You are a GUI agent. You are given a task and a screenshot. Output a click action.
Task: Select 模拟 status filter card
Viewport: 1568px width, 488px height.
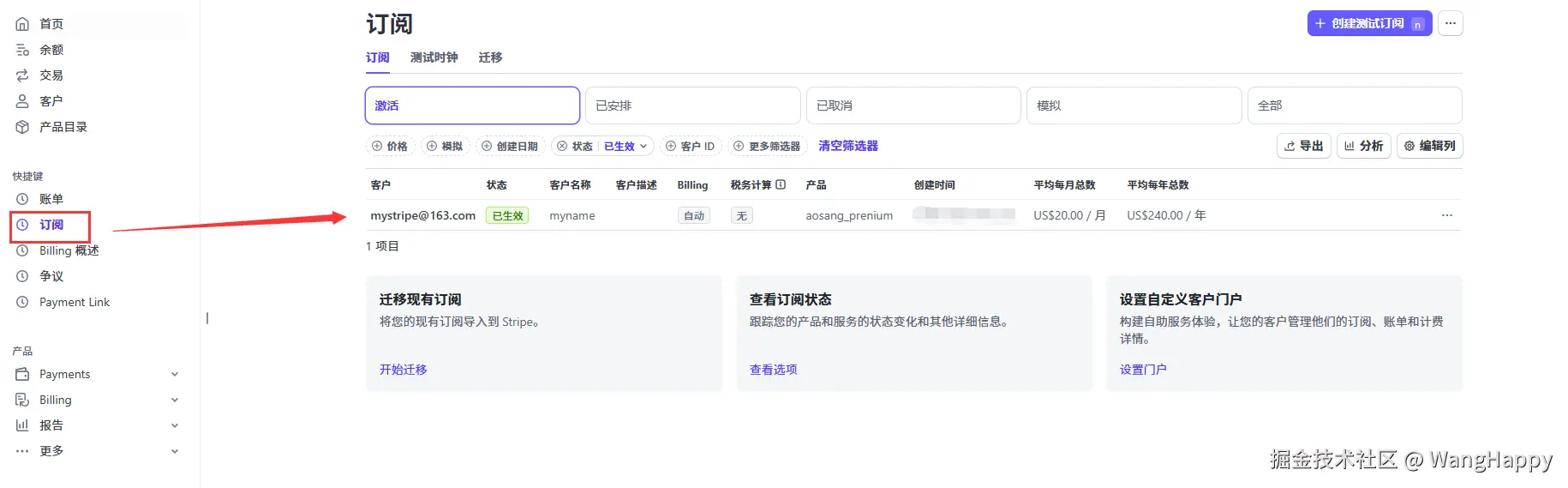(1134, 105)
